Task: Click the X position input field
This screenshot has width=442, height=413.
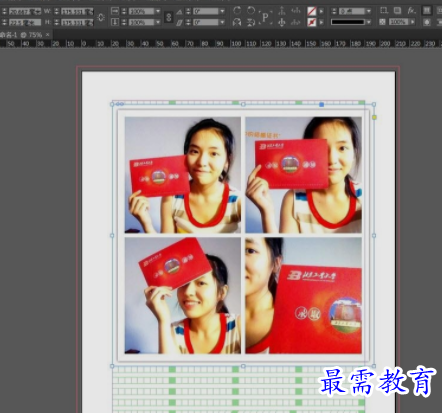Action: click(25, 12)
